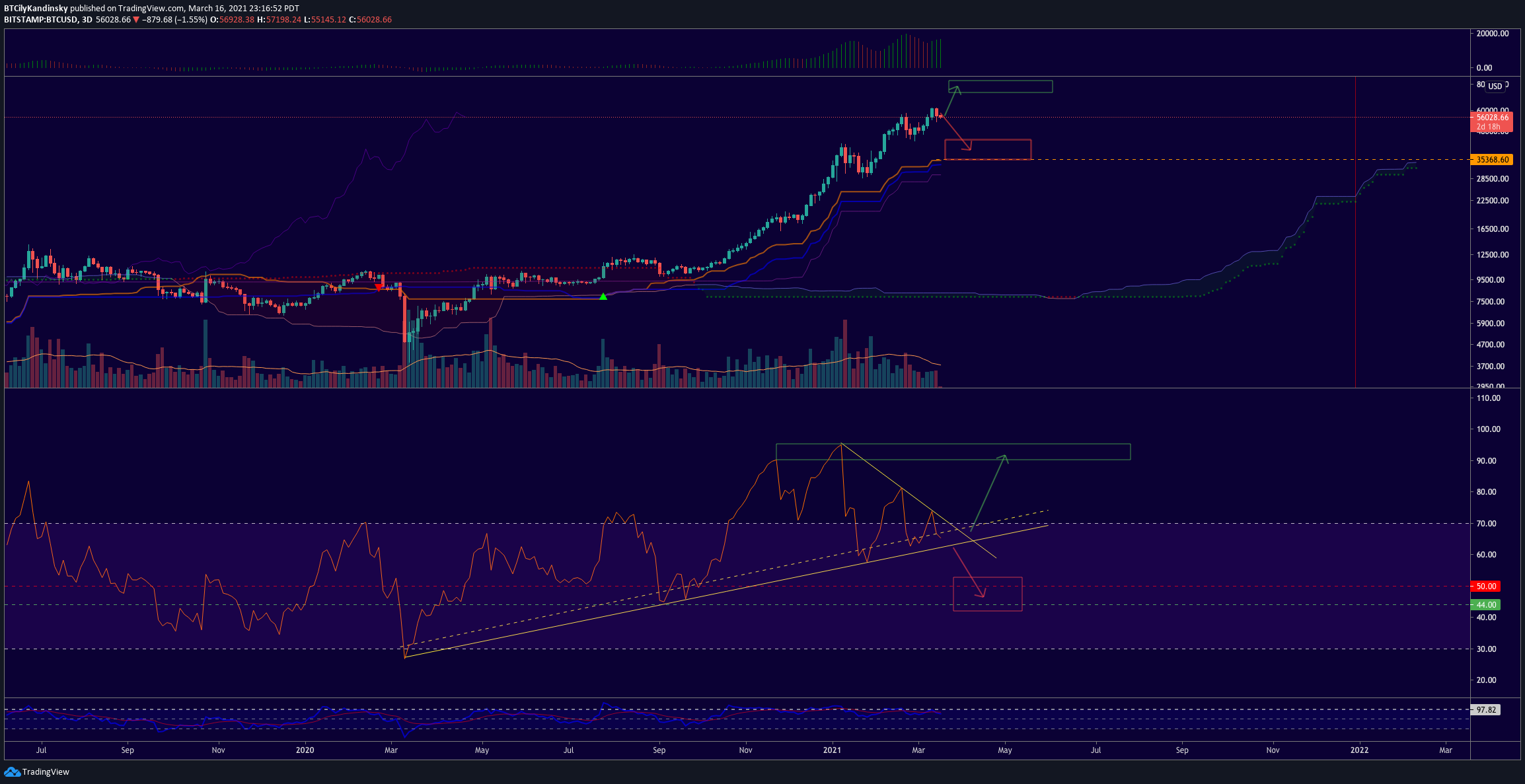Image resolution: width=1525 pixels, height=784 pixels.
Task: Open the BITSTAMP:BTCUSD symbol label
Action: pyautogui.click(x=41, y=20)
